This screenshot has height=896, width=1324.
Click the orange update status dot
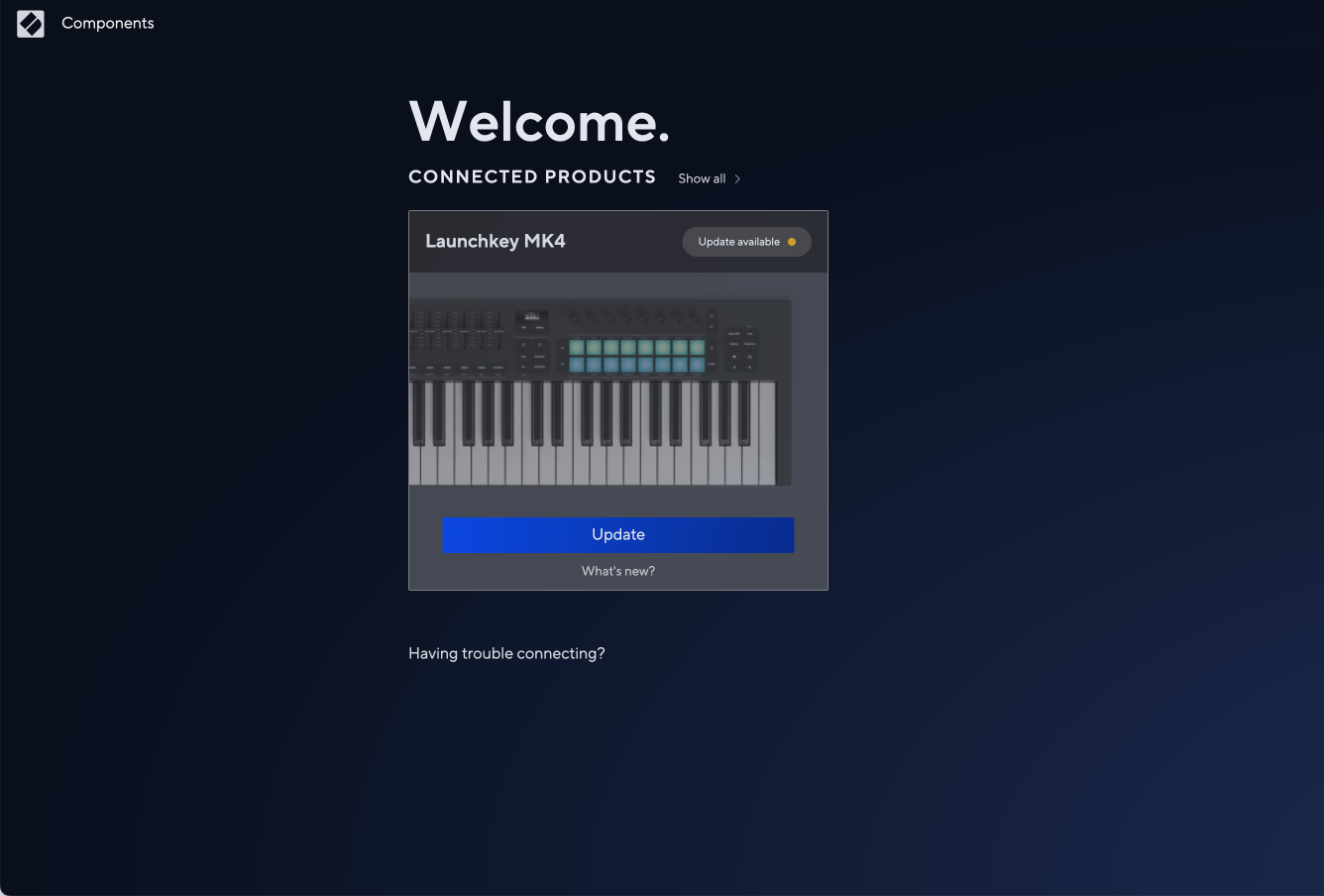[792, 242]
